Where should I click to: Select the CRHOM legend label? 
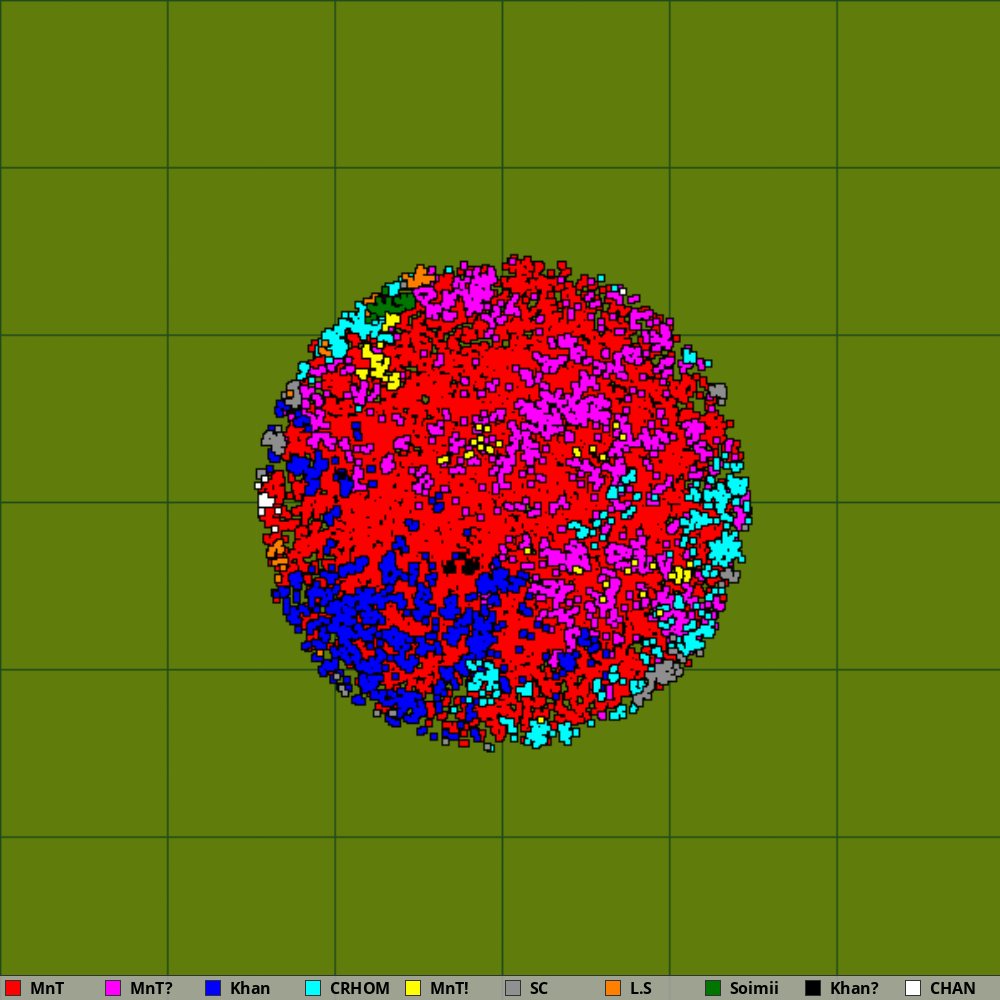tap(360, 989)
